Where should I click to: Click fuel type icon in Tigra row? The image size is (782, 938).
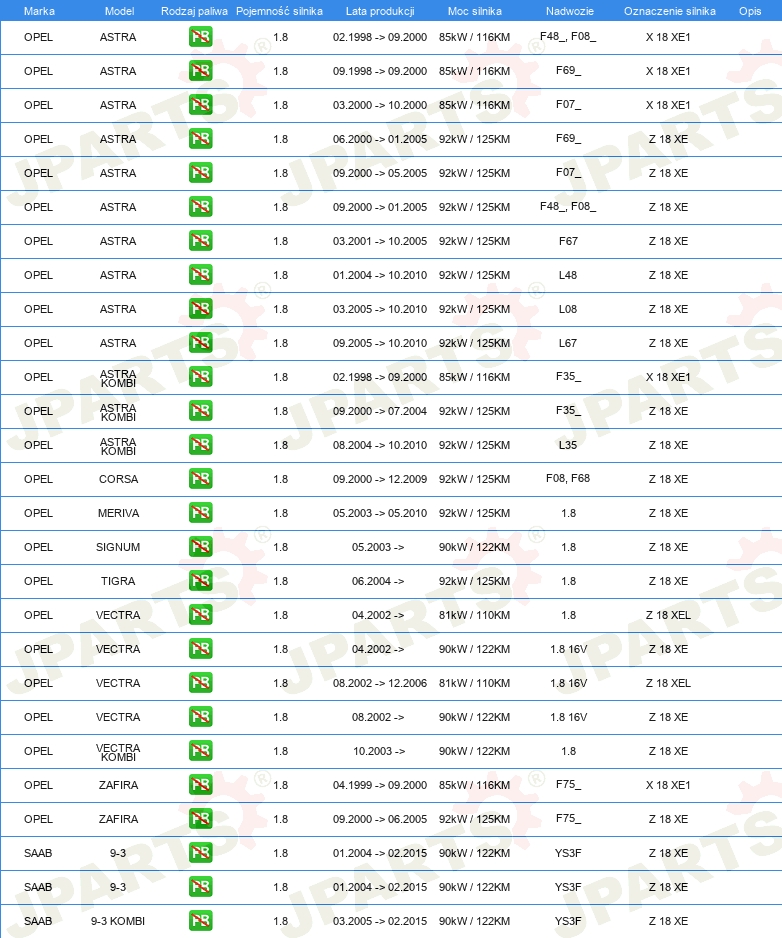pos(200,581)
